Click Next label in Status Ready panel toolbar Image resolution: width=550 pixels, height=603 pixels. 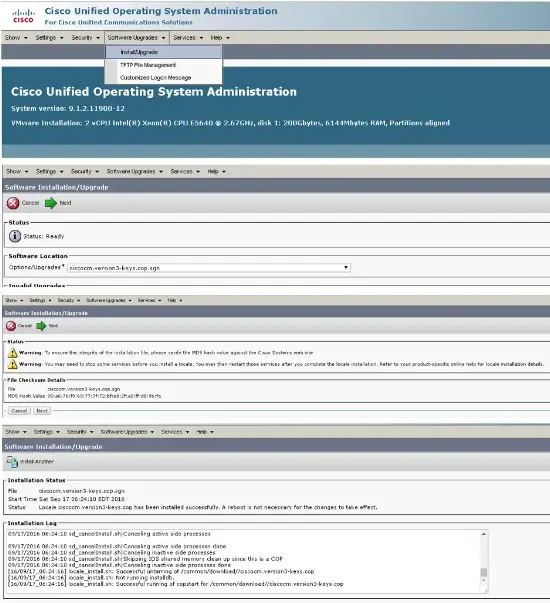[x=65, y=203]
